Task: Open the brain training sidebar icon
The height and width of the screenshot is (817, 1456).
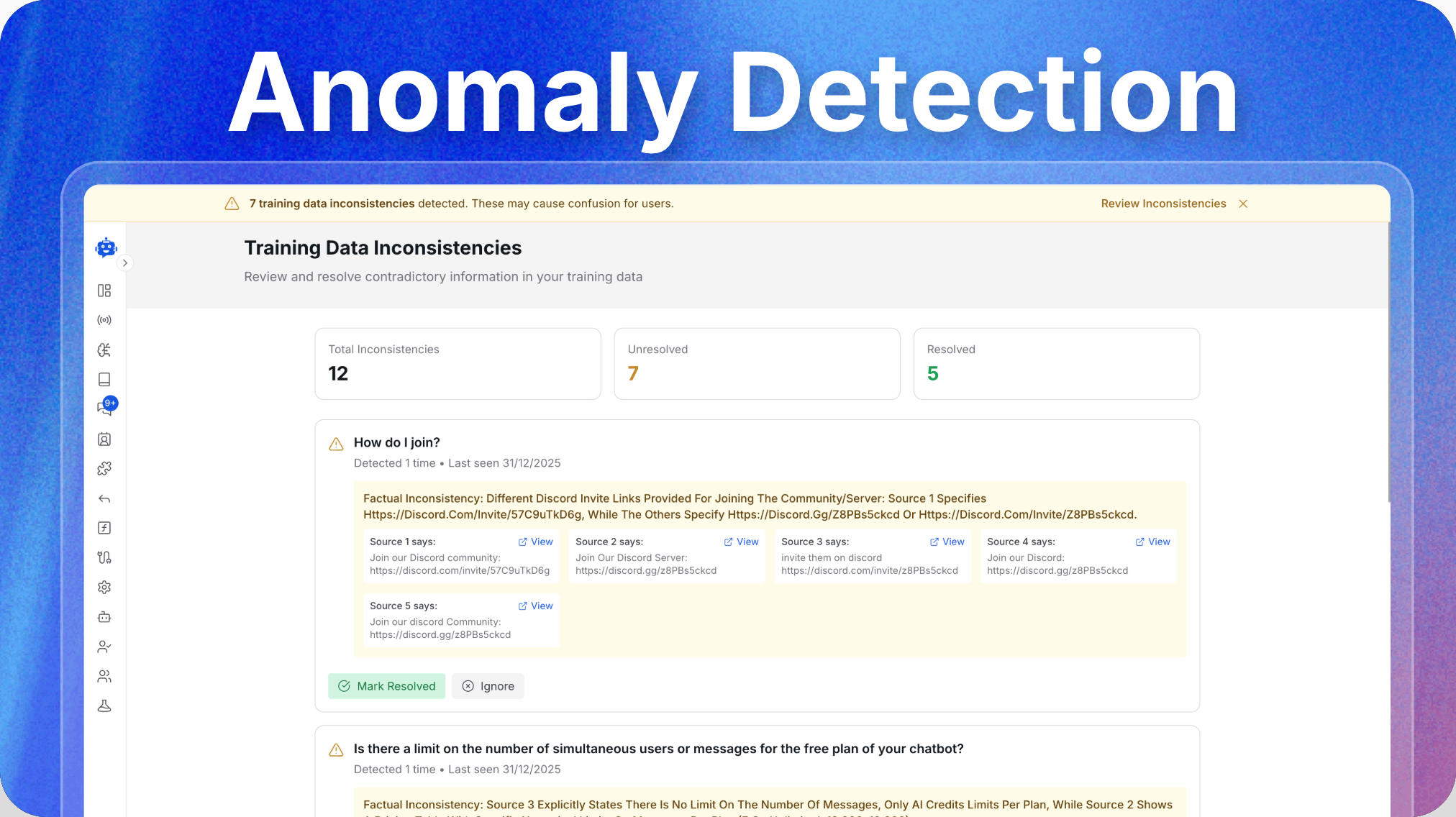Action: tap(104, 350)
